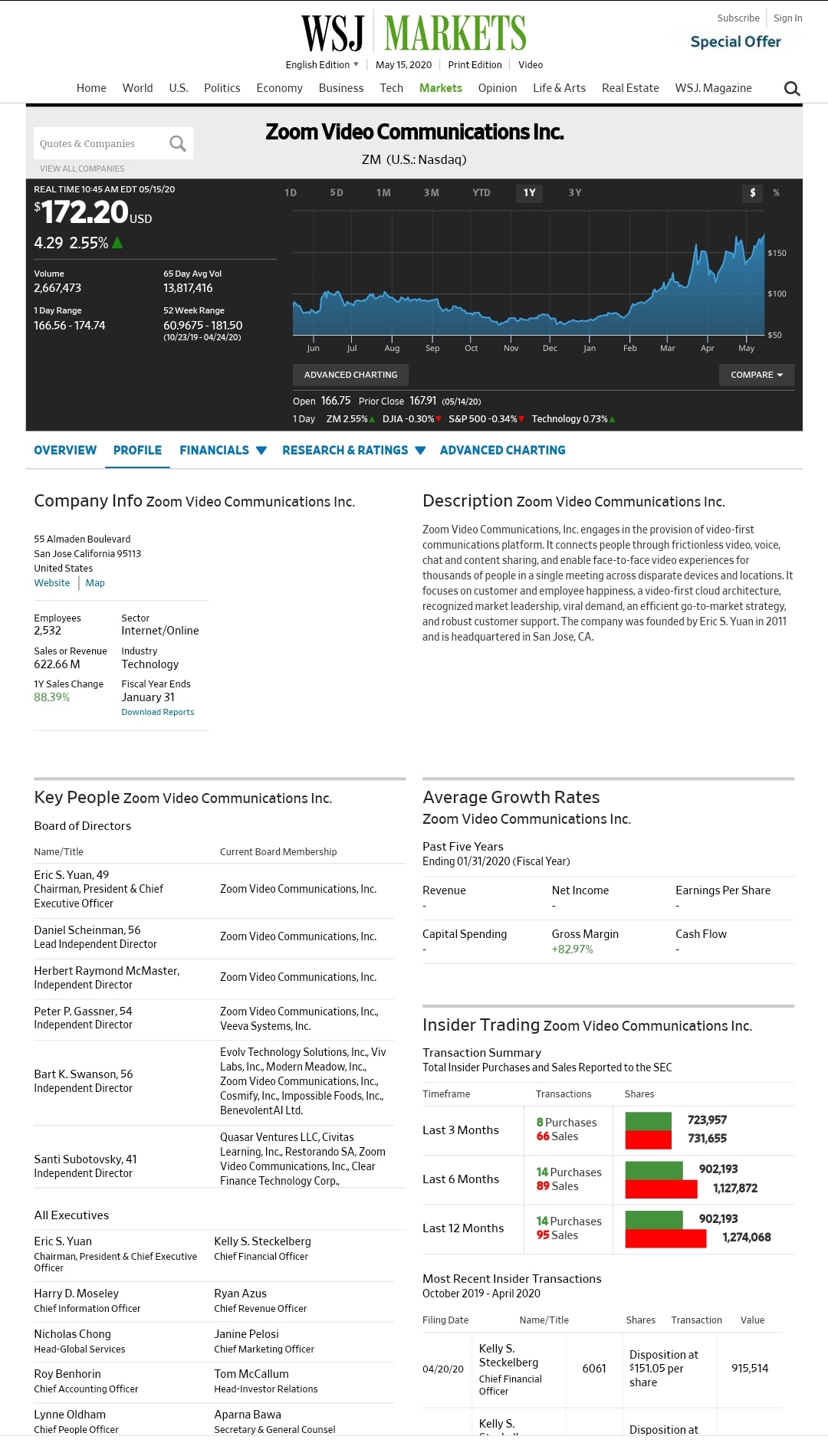Click the Subscribe link
Screen dimensions: 828x1456
[738, 18]
